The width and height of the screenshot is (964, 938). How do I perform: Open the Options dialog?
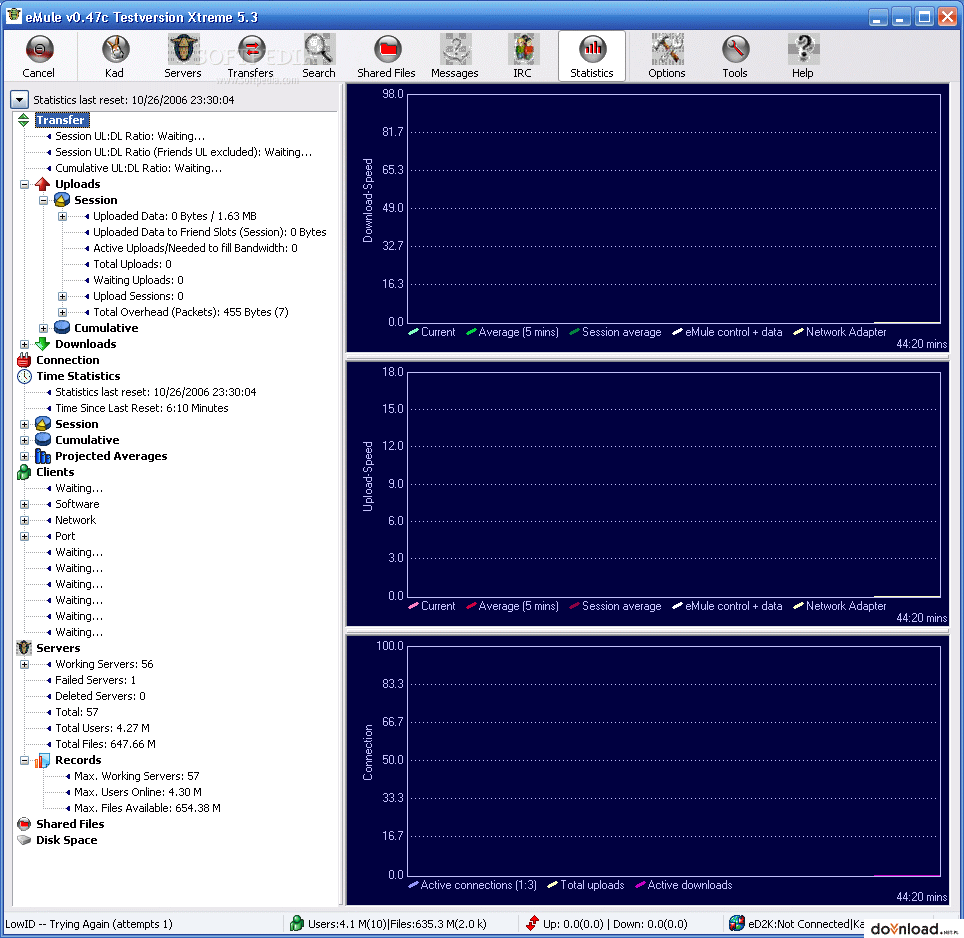[x=666, y=57]
